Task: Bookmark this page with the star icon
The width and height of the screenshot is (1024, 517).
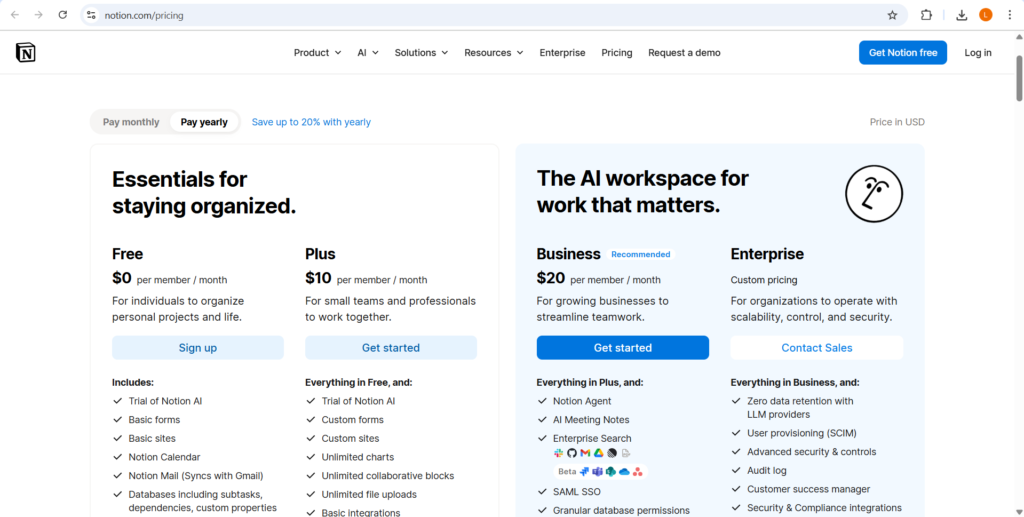Action: [x=892, y=15]
